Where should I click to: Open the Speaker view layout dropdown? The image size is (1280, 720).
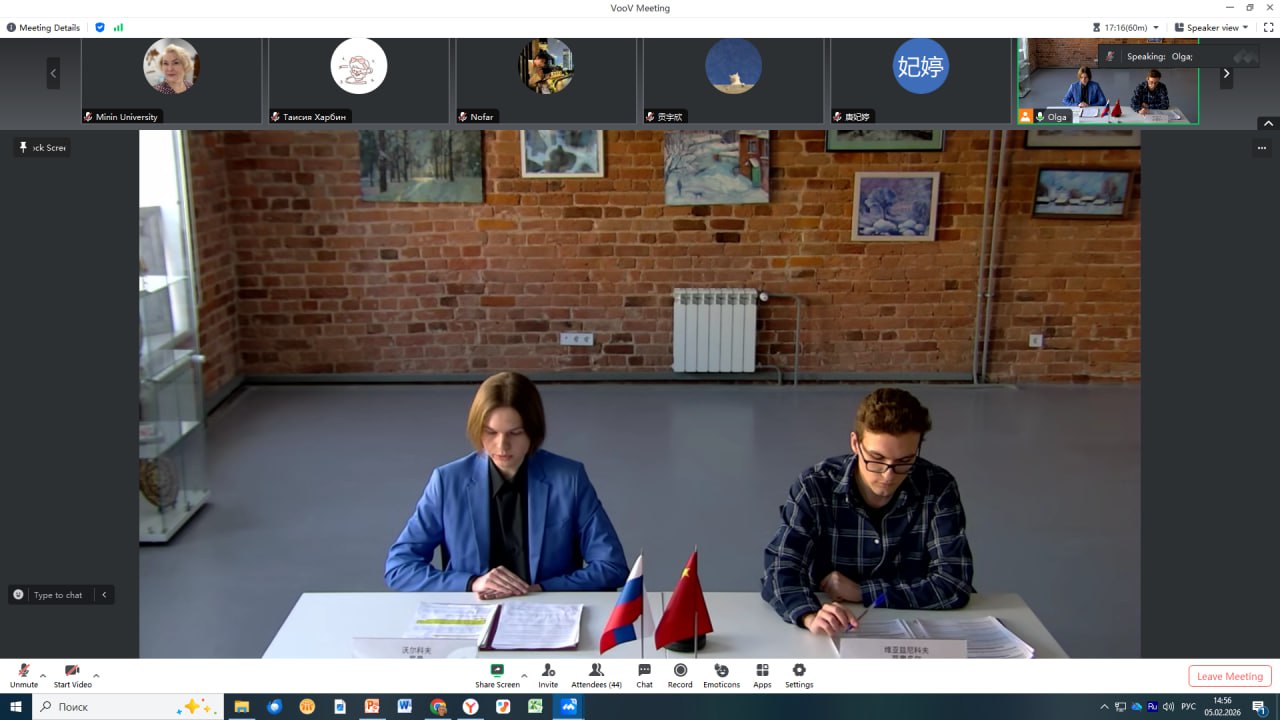click(x=1212, y=28)
